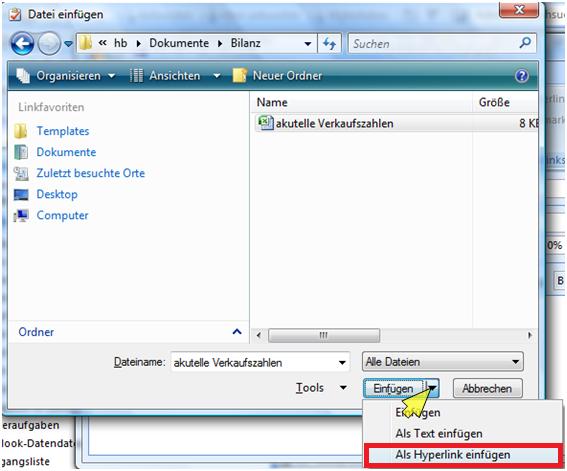Choose Einfügen in the dropdown menu
The height and width of the screenshot is (471, 567).
tap(462, 412)
